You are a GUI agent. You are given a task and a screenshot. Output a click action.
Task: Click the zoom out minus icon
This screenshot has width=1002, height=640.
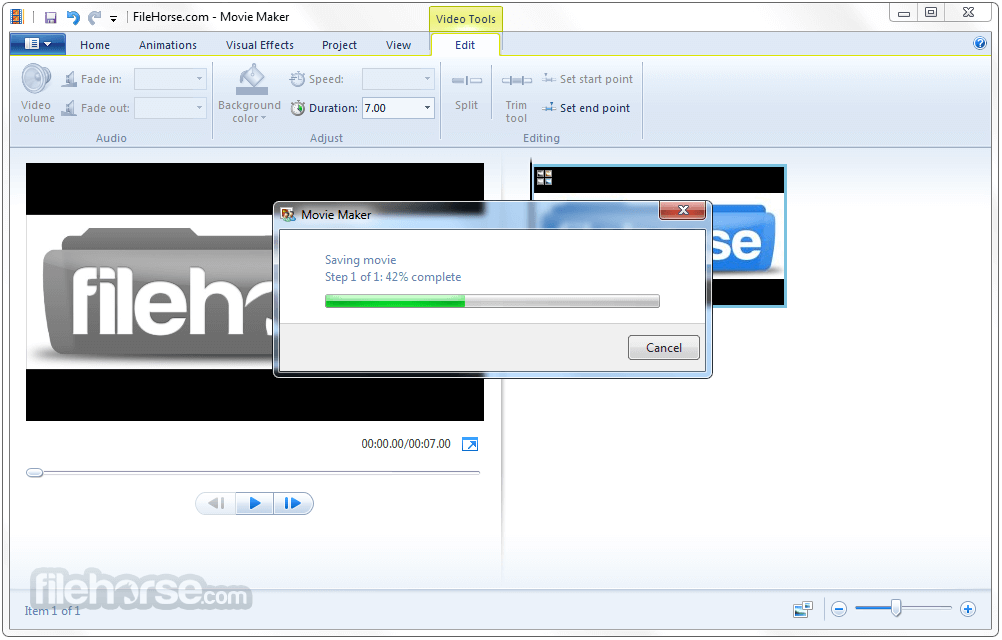(x=839, y=609)
